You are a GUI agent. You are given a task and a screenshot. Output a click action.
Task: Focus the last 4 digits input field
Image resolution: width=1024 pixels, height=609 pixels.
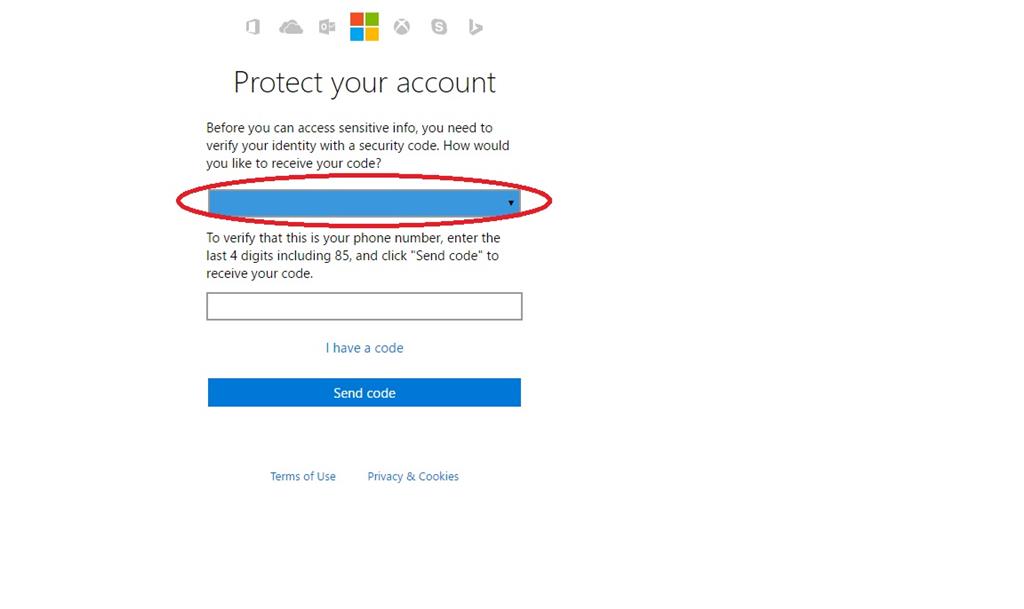click(x=364, y=306)
